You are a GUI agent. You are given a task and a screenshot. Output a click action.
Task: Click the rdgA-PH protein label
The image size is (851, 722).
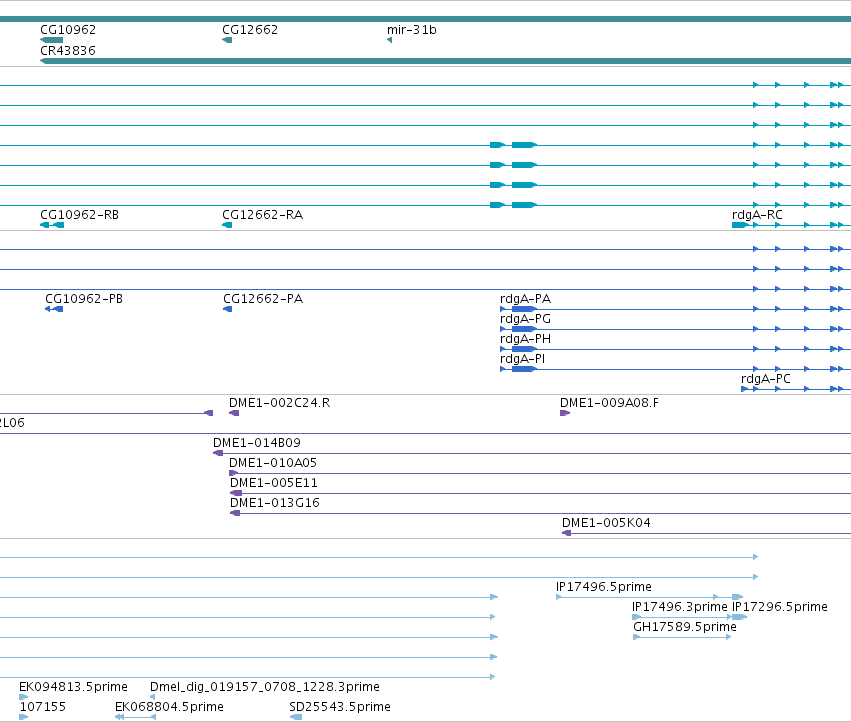(525, 339)
